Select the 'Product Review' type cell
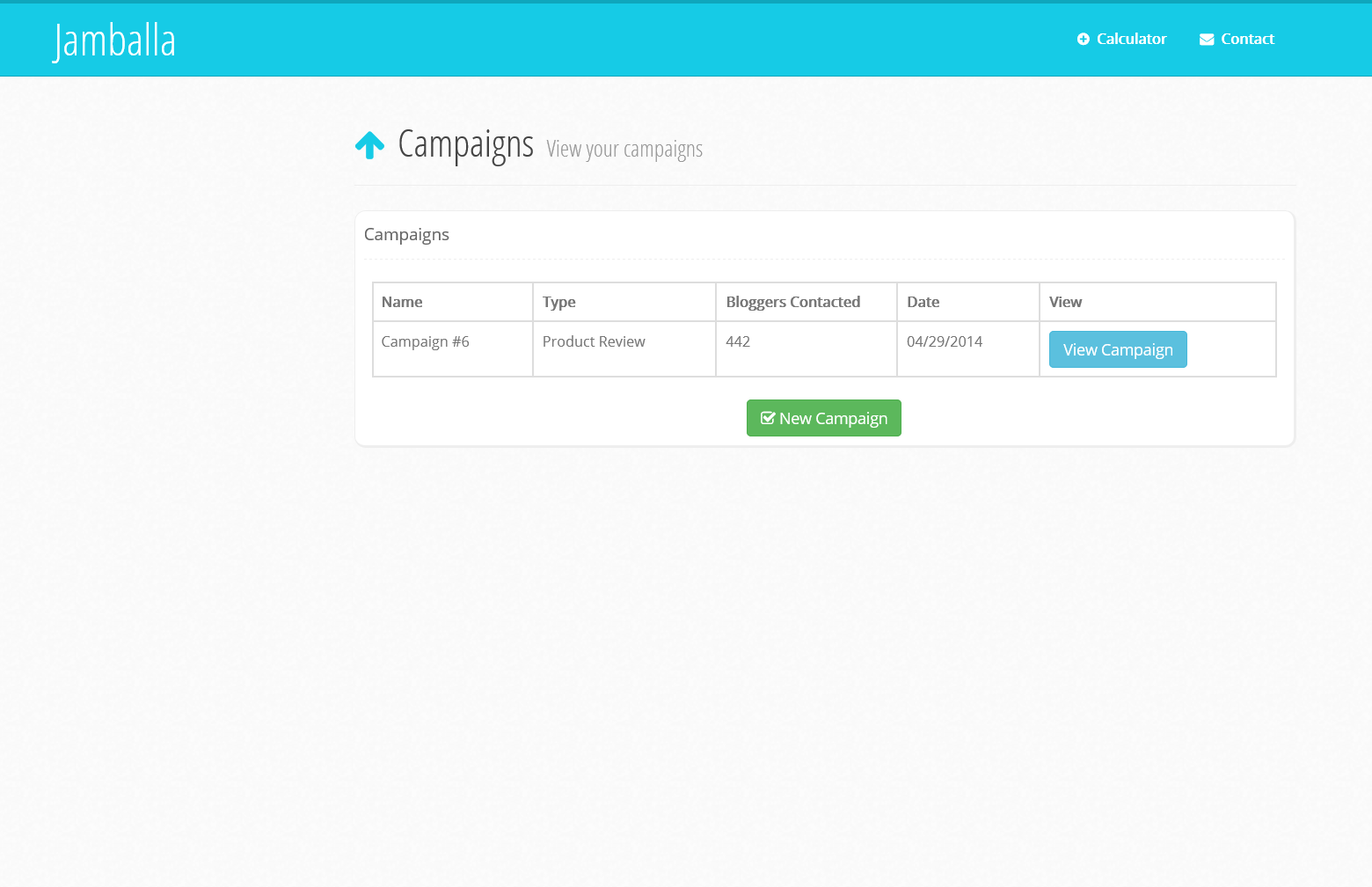Image resolution: width=1372 pixels, height=887 pixels. (x=624, y=349)
